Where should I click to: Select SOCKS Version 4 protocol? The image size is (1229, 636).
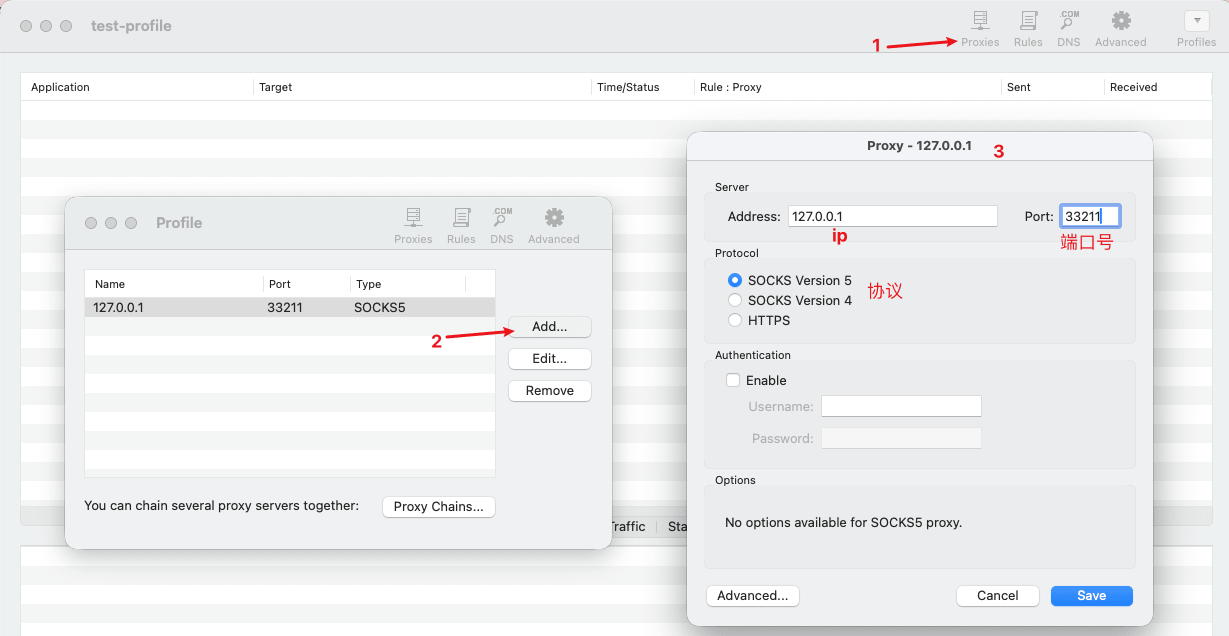point(735,300)
